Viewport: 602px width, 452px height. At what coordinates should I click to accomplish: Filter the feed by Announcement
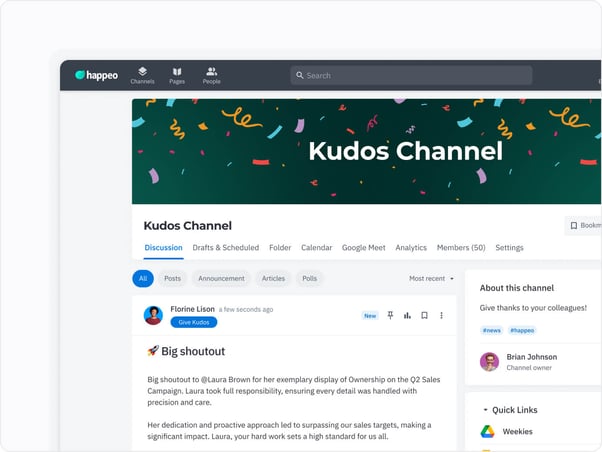[221, 279]
